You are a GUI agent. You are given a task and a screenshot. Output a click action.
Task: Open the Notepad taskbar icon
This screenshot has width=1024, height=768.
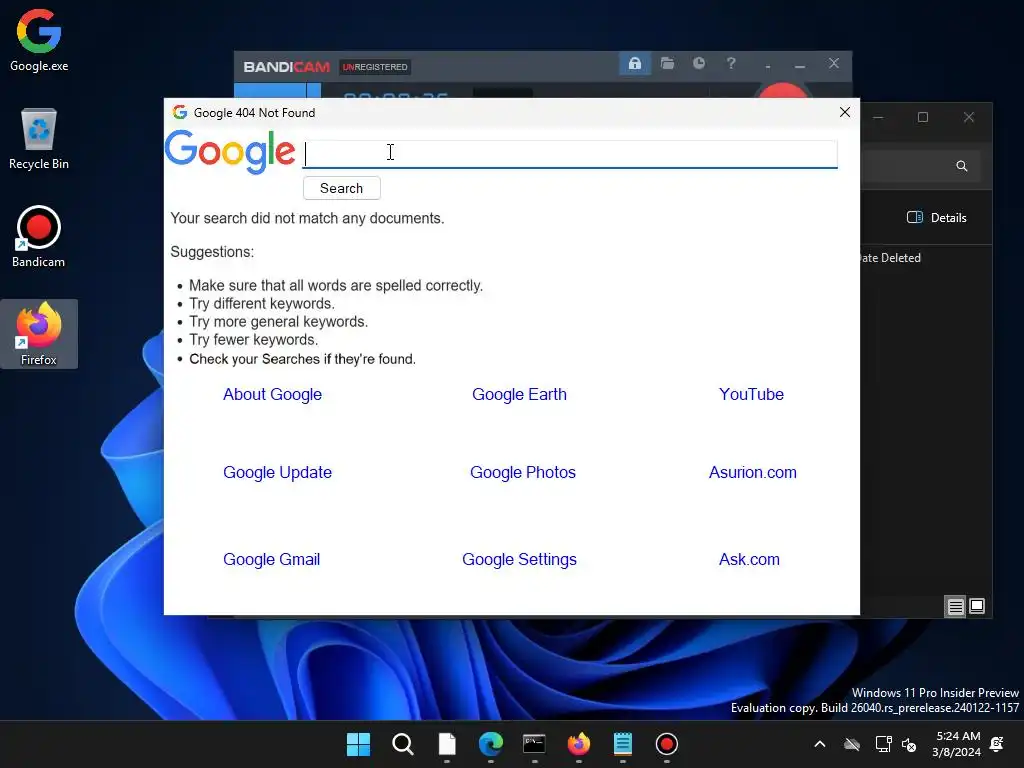[x=622, y=744]
